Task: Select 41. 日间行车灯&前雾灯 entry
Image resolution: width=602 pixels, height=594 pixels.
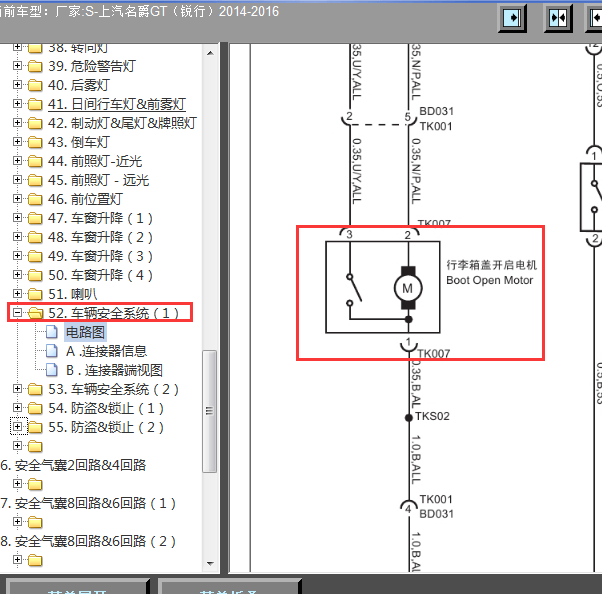Action: 117,104
